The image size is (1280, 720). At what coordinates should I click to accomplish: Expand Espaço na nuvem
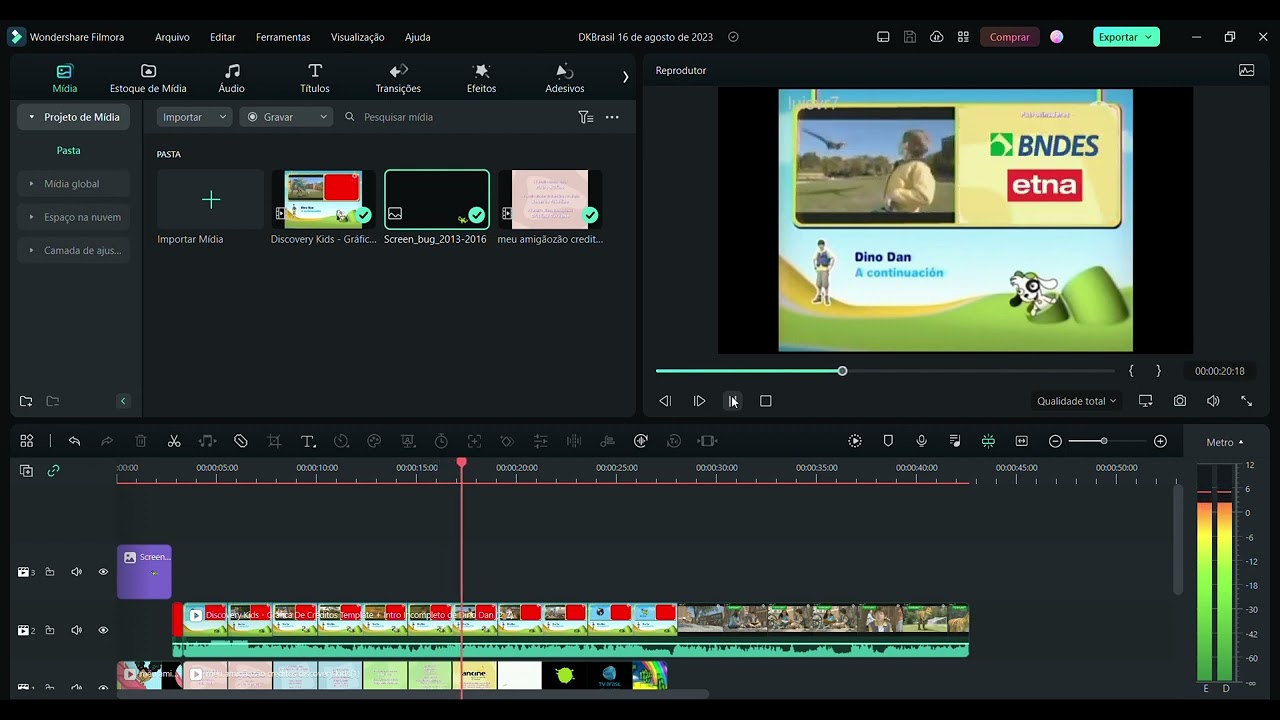[31, 217]
